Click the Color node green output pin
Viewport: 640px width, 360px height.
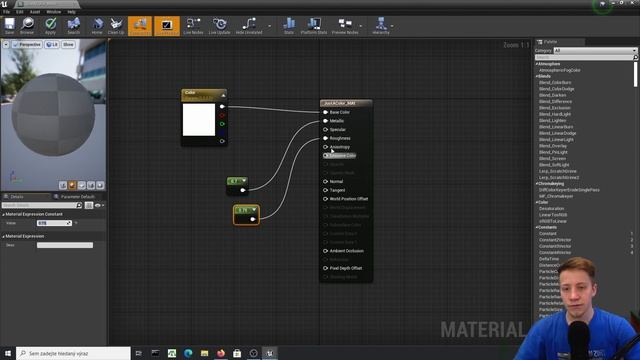pos(222,124)
